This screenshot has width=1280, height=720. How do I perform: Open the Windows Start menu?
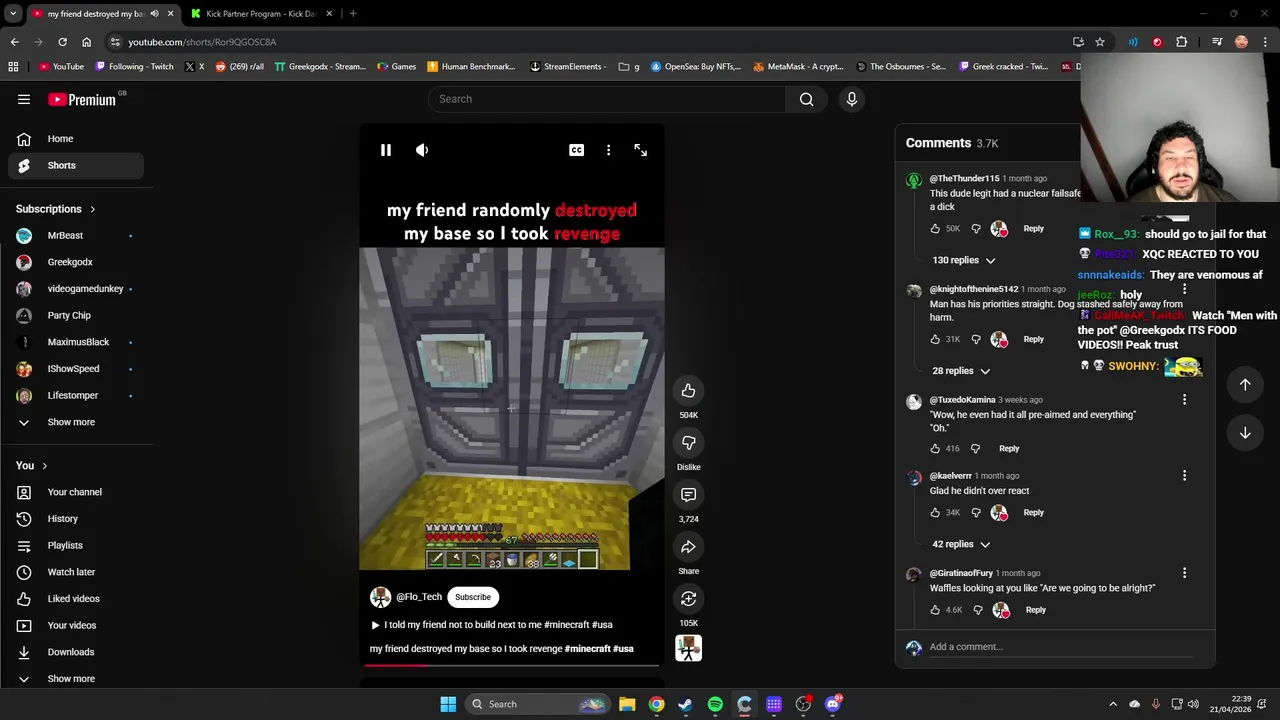pyautogui.click(x=448, y=704)
